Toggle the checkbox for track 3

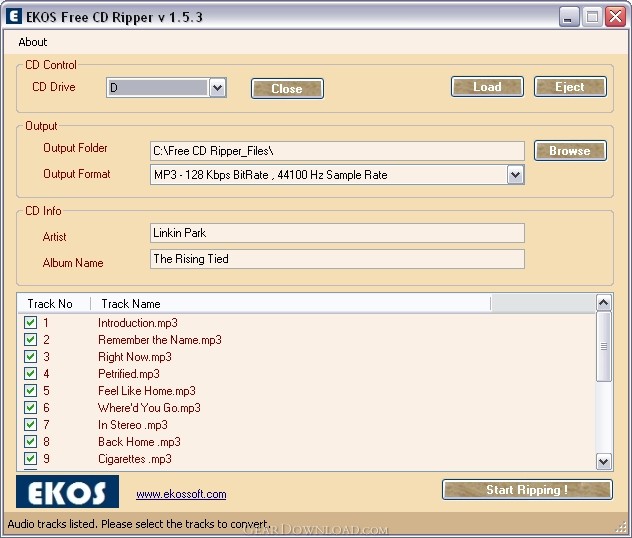tap(30, 356)
